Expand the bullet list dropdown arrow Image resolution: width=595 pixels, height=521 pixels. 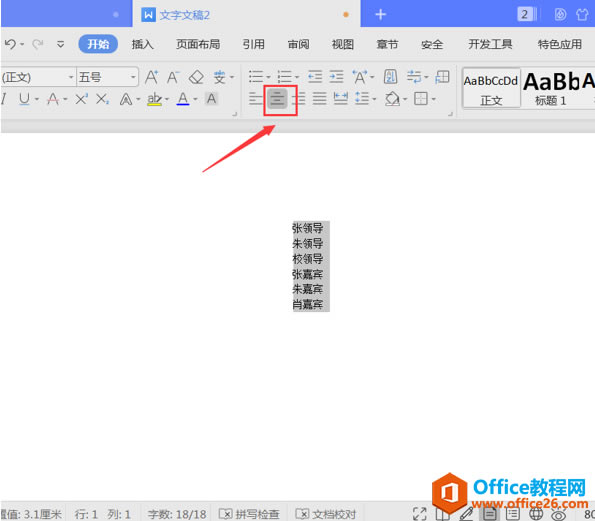(x=268, y=77)
